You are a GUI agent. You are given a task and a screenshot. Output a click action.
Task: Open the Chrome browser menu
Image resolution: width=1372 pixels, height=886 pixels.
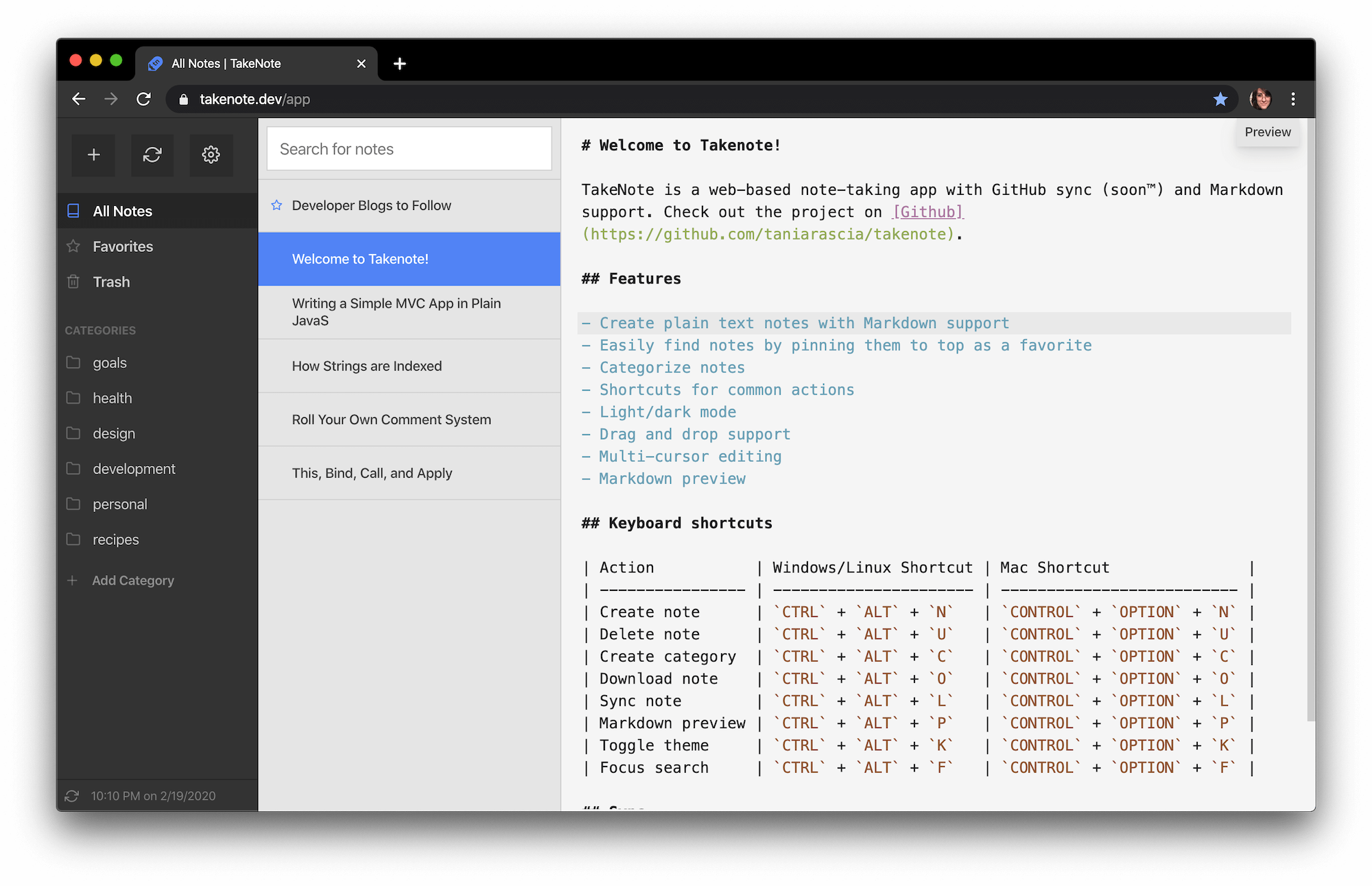(1292, 99)
